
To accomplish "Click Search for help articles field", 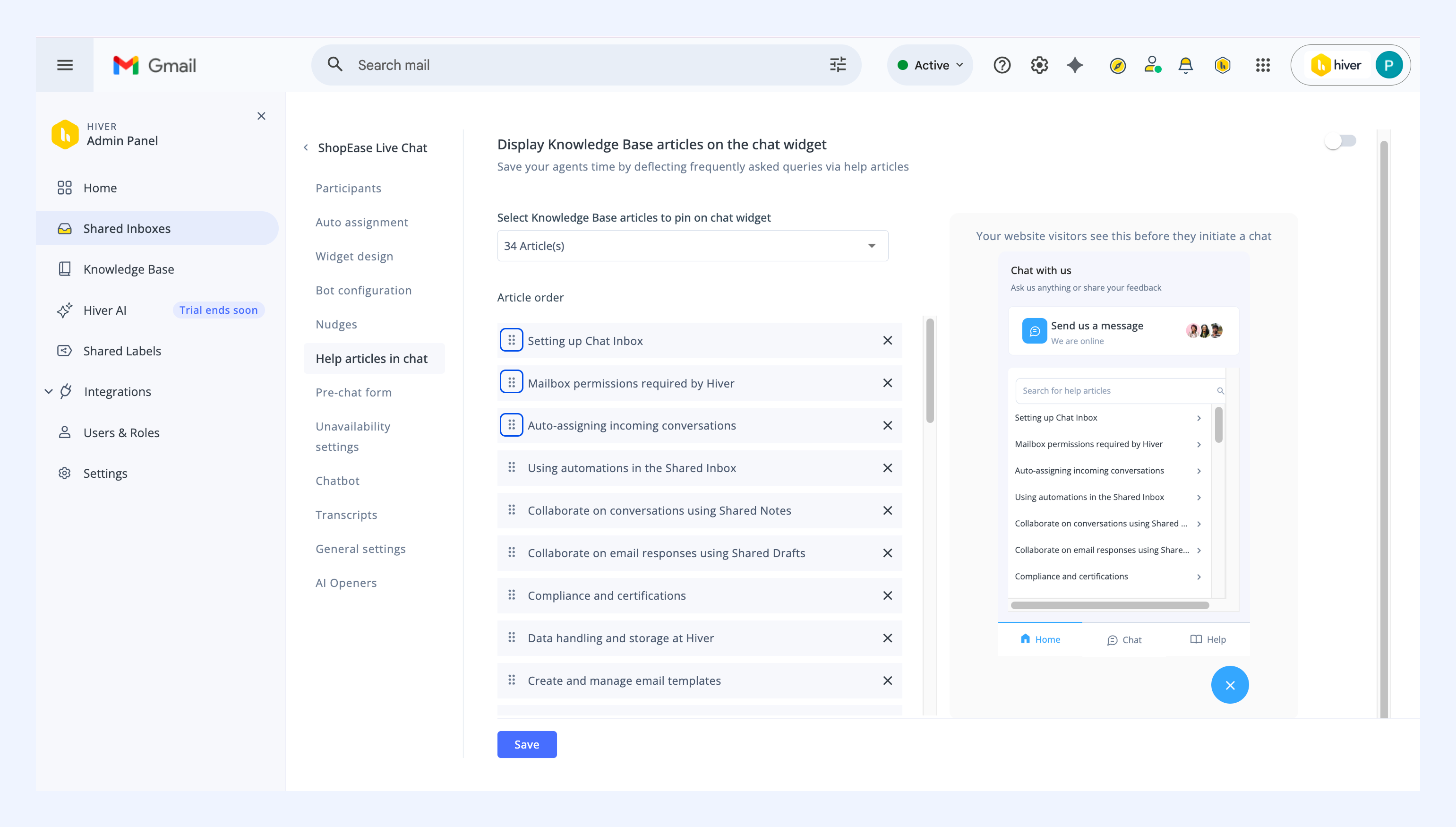I will coord(1120,391).
